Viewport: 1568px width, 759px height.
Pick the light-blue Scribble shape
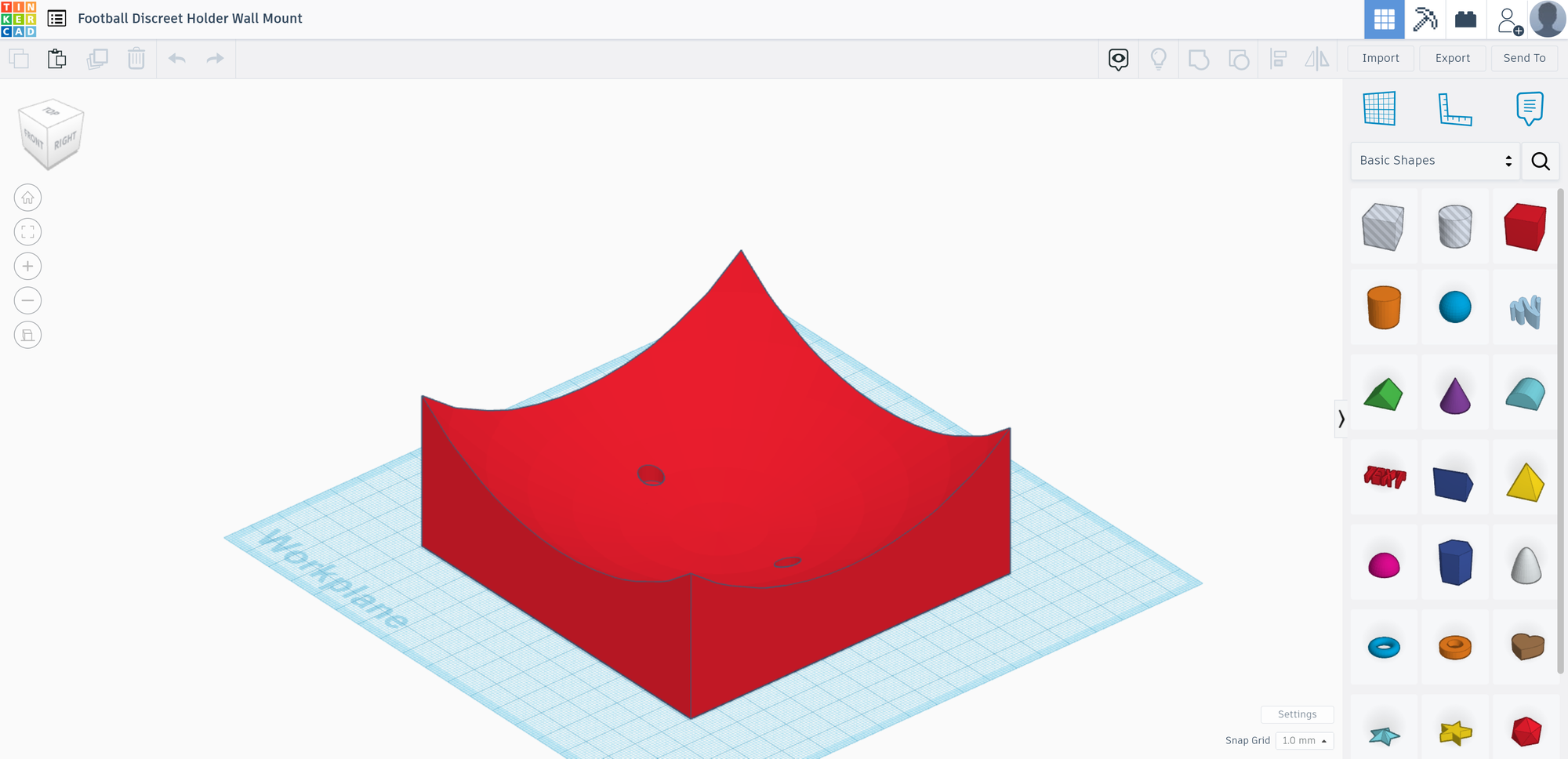pos(1526,311)
